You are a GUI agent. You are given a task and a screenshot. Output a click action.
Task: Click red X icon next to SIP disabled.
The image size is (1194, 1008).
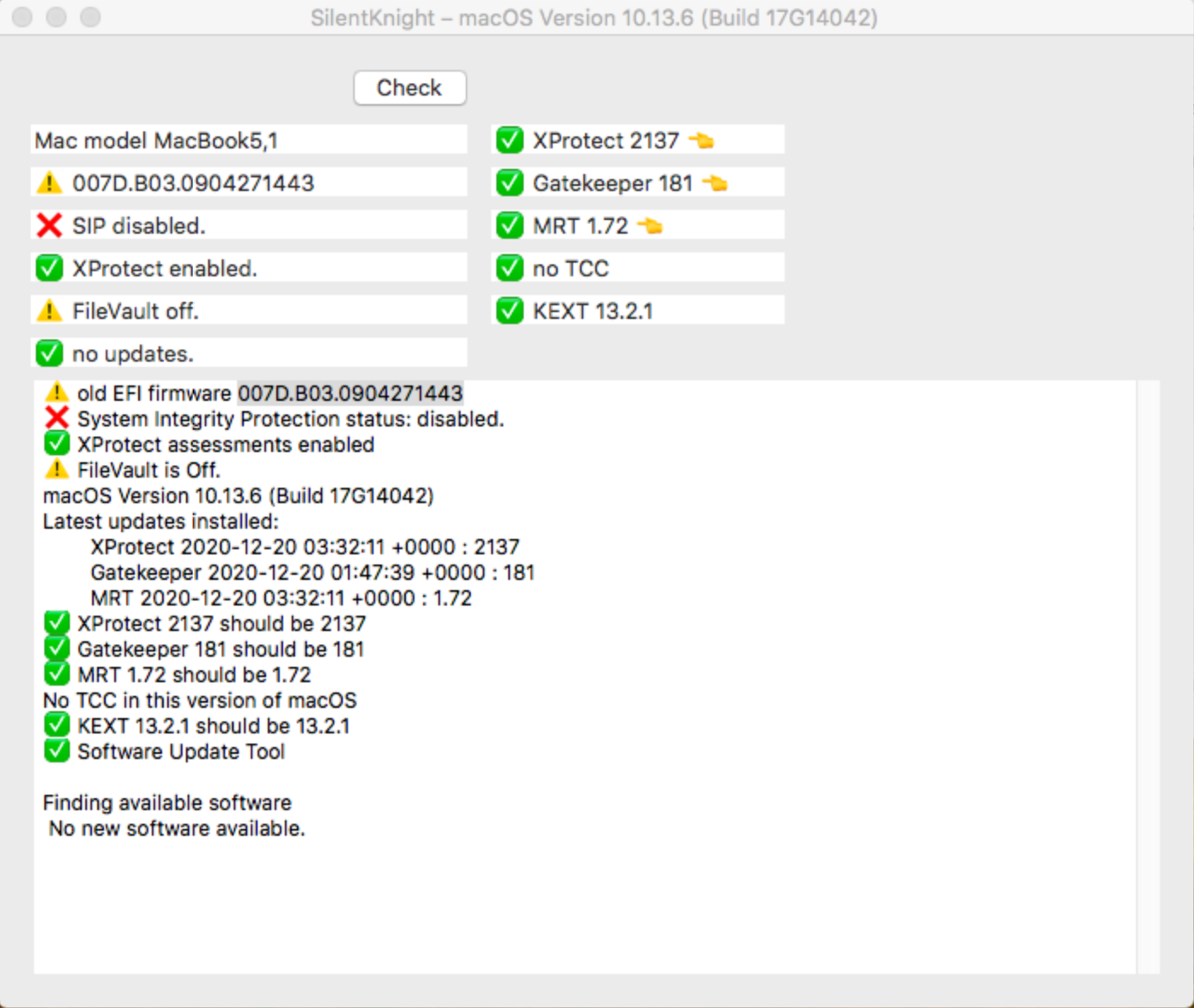[49, 225]
